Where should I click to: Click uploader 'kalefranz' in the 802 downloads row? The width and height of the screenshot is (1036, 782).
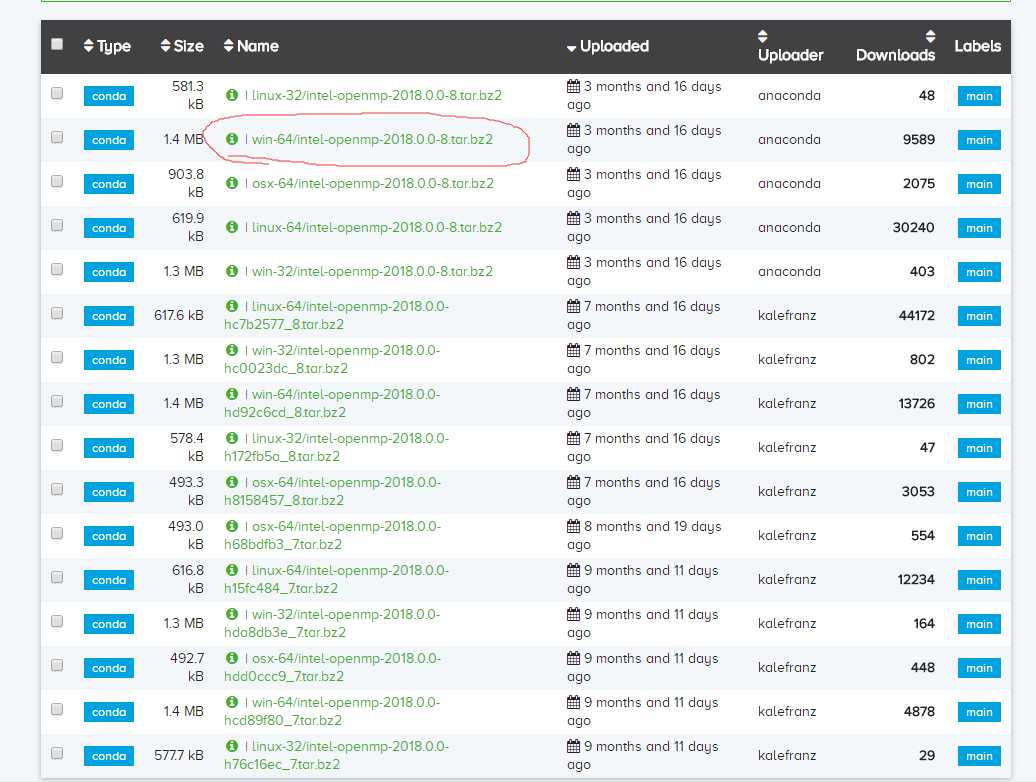787,359
